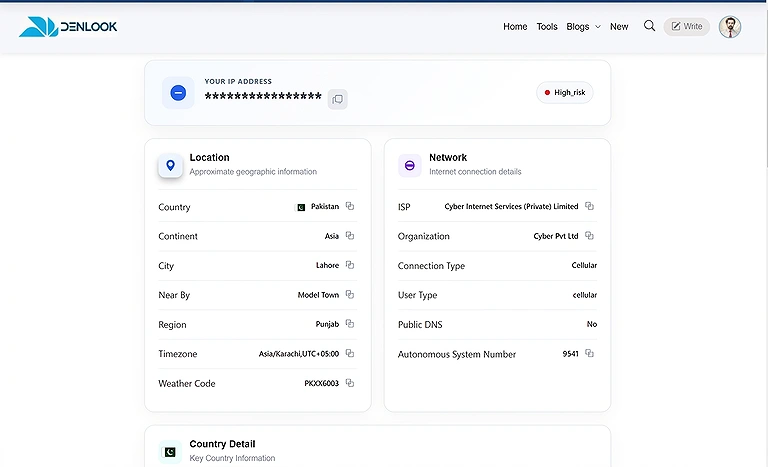Select the Continent value Asia
Screen dimensions: 768x467
[x=332, y=236]
